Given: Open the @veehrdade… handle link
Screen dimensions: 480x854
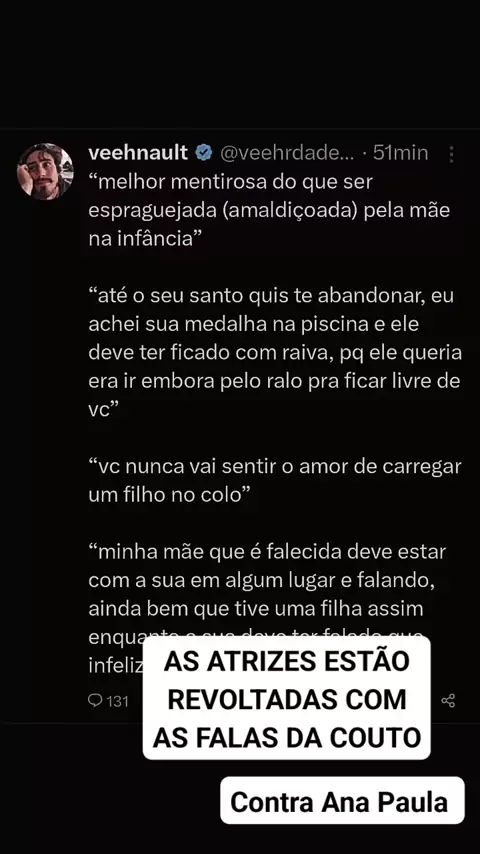Looking at the screenshot, I should tap(288, 153).
